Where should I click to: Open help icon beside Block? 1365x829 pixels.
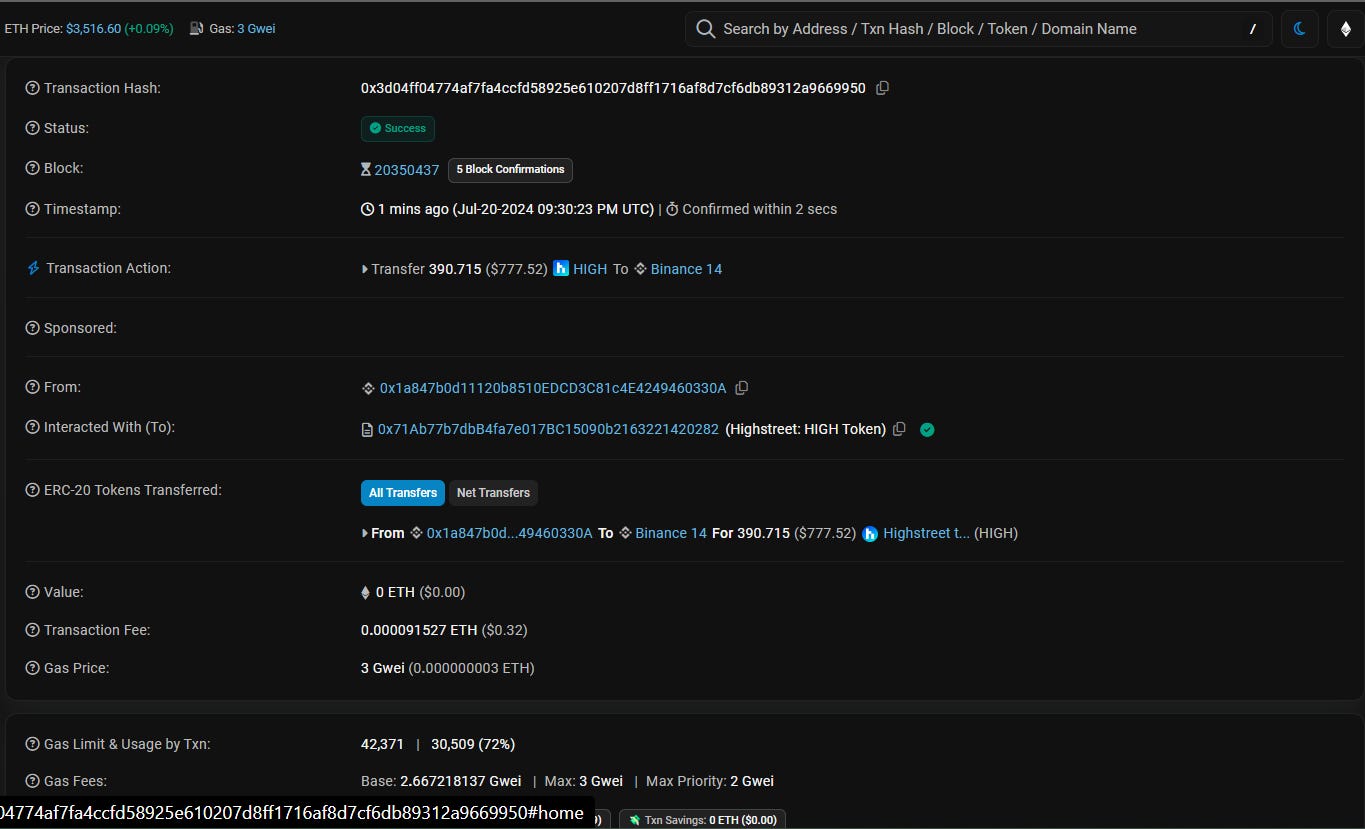pos(32,168)
